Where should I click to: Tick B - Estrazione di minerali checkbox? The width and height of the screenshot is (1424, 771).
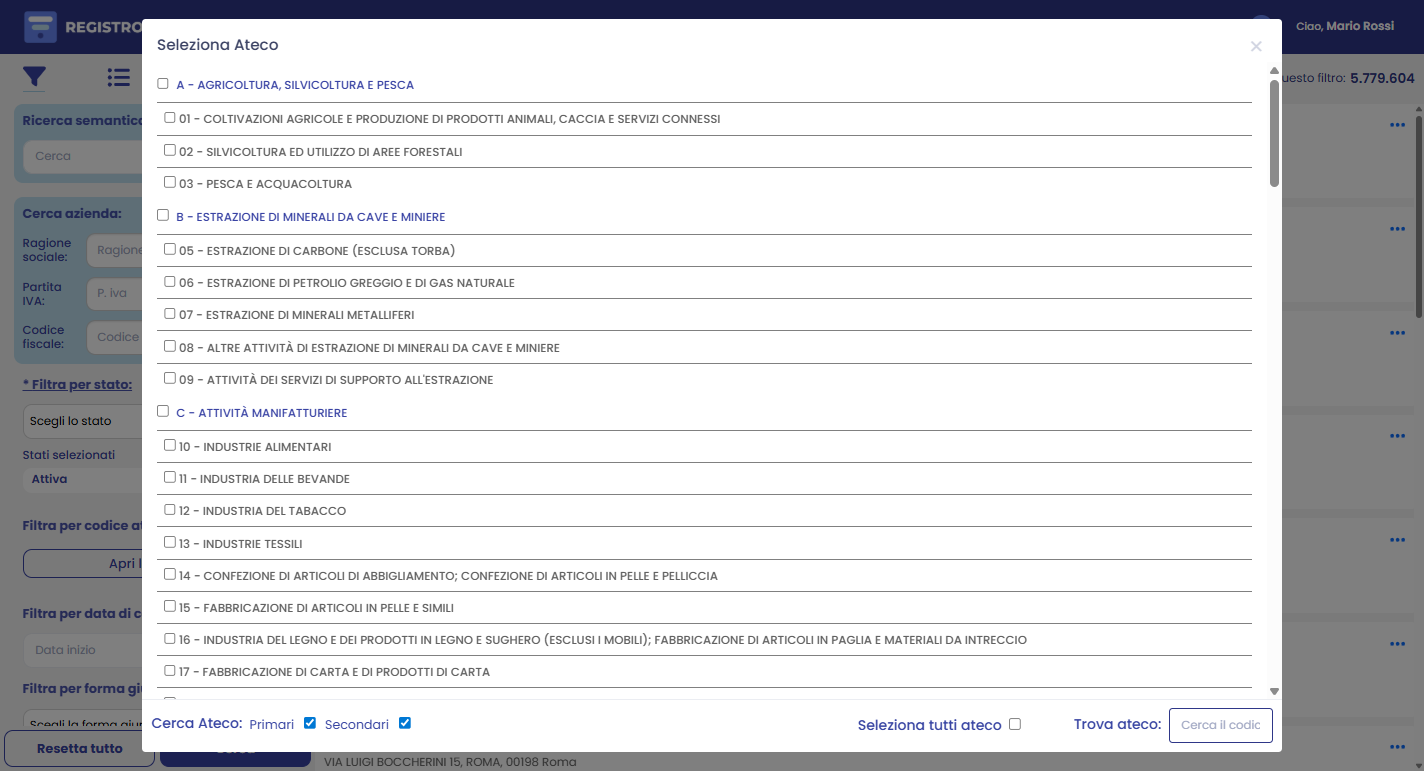[163, 215]
